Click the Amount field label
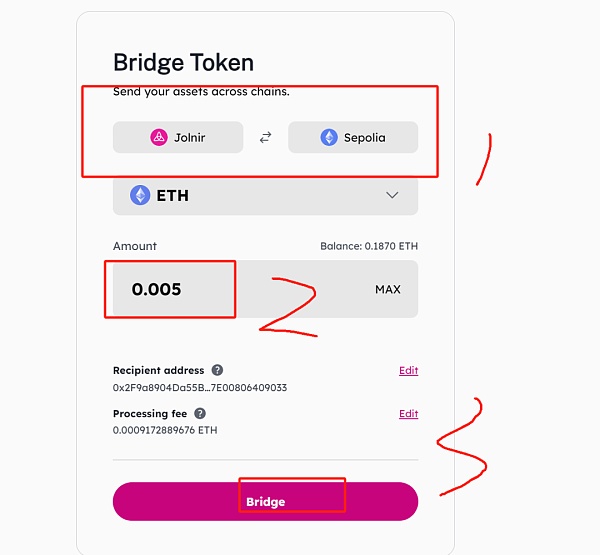This screenshot has height=555, width=600. 135,246
